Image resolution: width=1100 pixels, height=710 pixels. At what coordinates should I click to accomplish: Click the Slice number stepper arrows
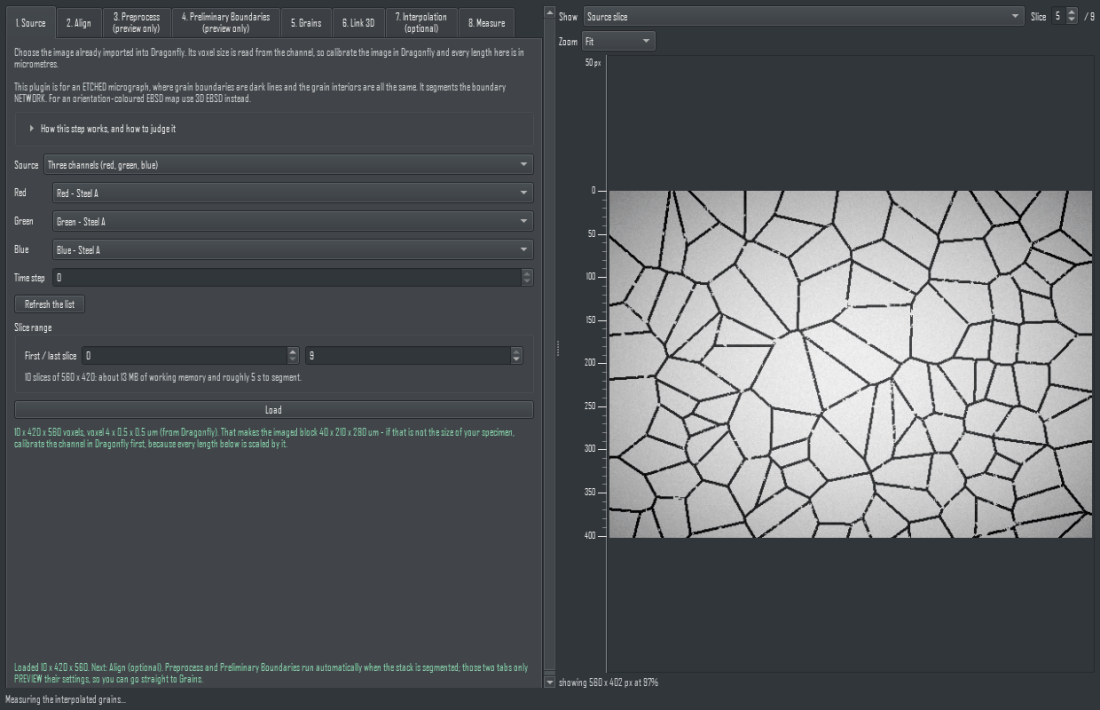tap(1071, 16)
